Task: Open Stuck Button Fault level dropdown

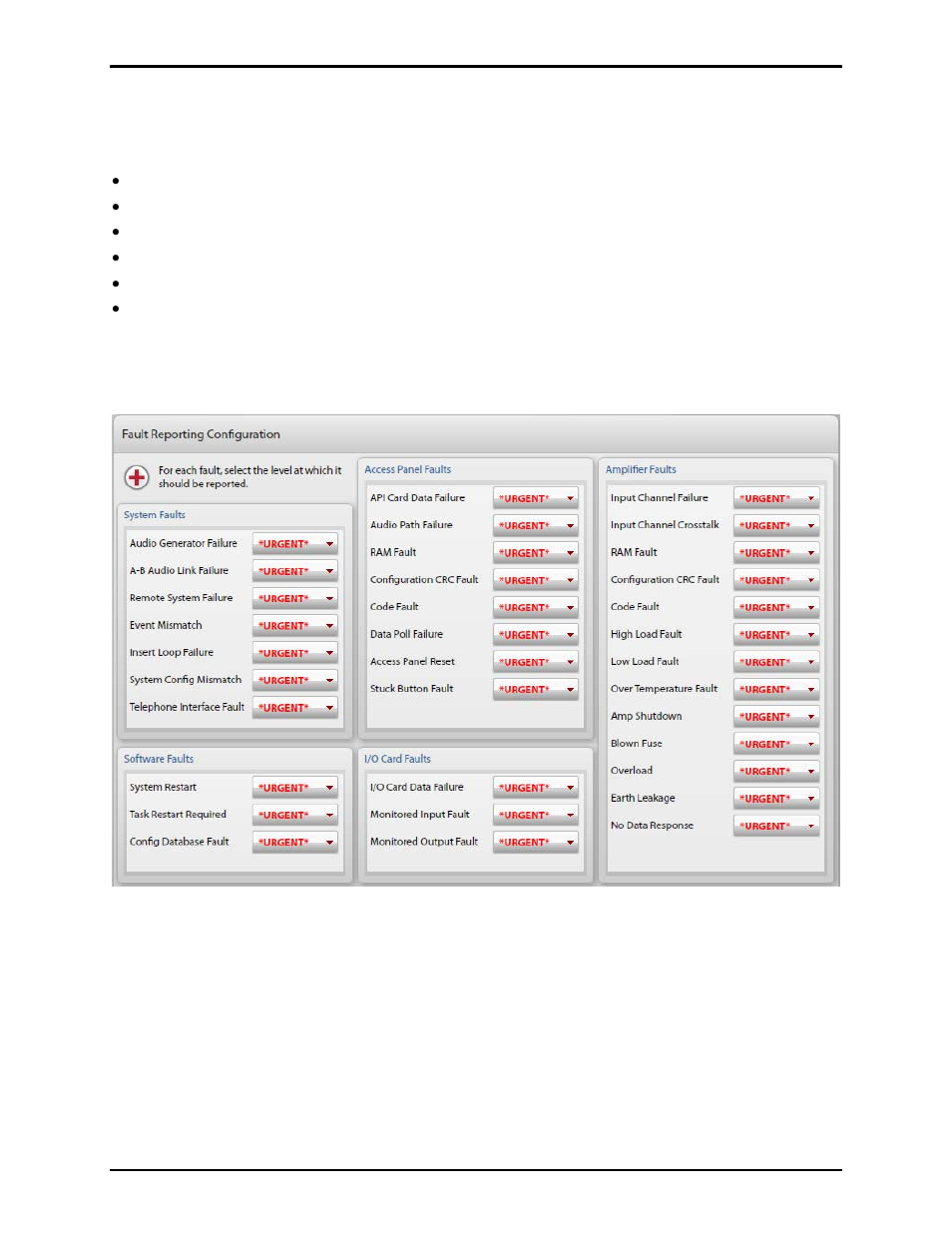Action: pyautogui.click(x=536, y=689)
